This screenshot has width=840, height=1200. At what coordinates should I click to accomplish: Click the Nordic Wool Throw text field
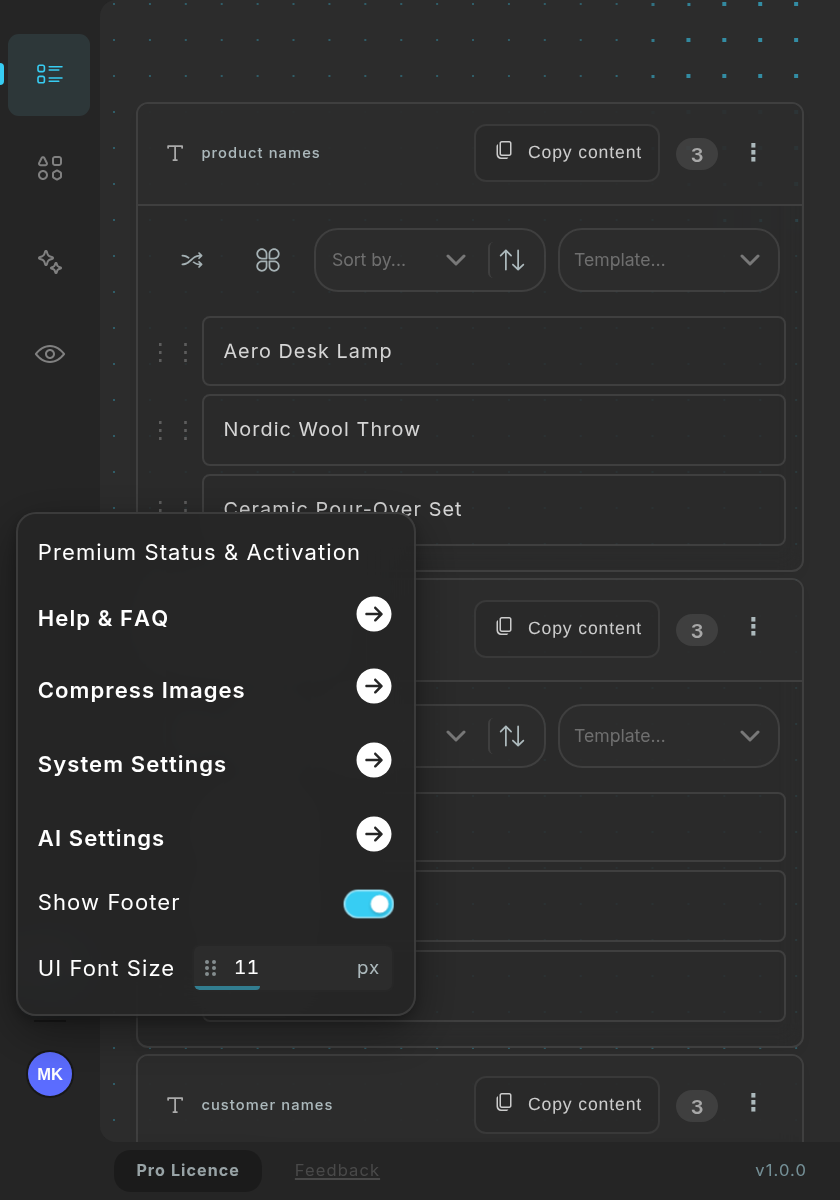pos(494,430)
